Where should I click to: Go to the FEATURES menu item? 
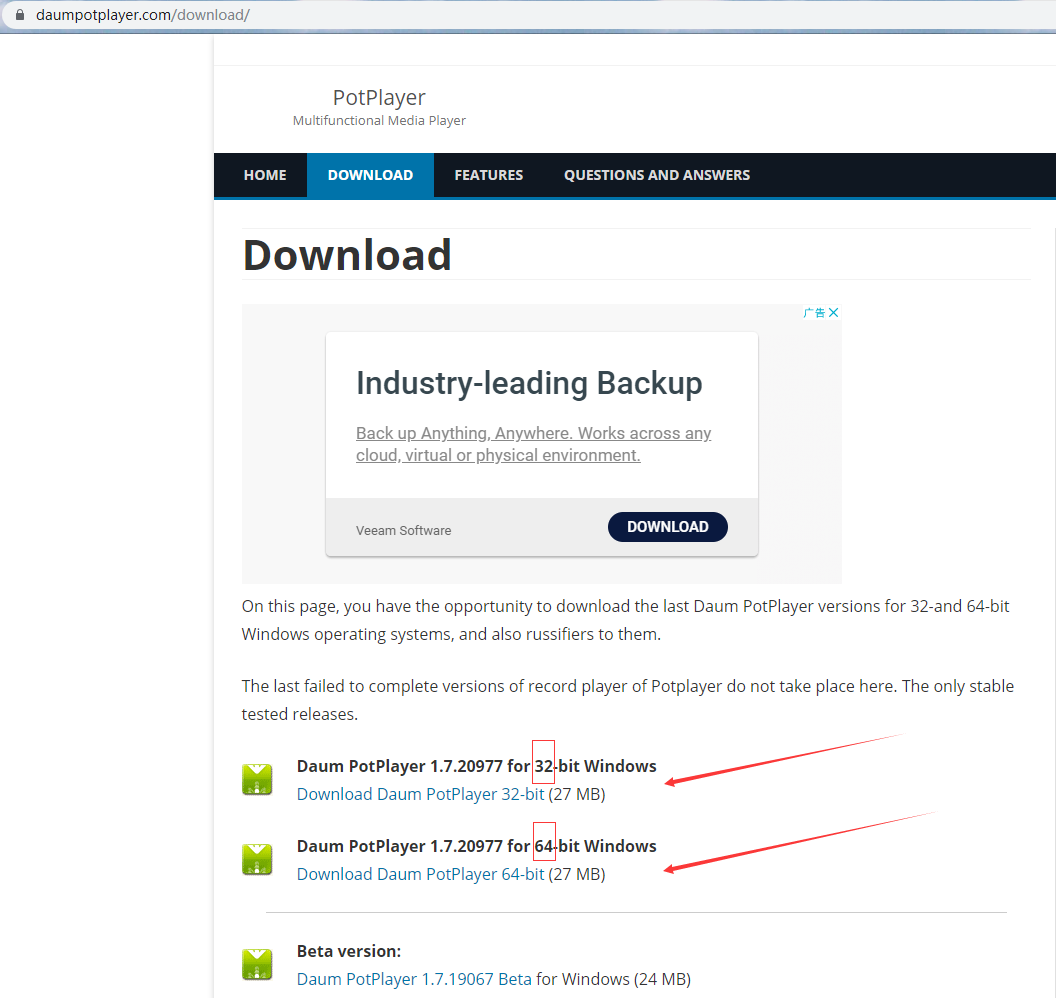click(488, 175)
